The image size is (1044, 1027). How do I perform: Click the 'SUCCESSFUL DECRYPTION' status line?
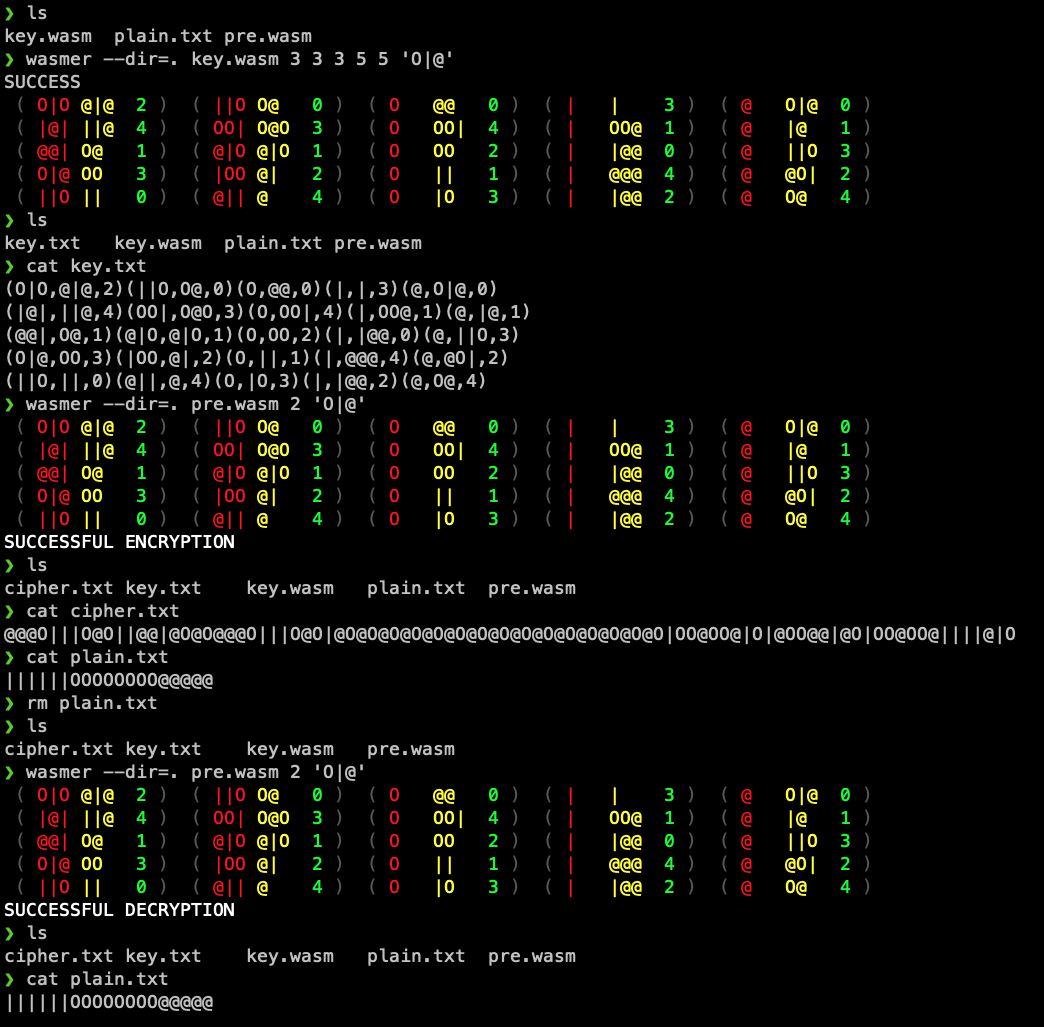pyautogui.click(x=120, y=910)
